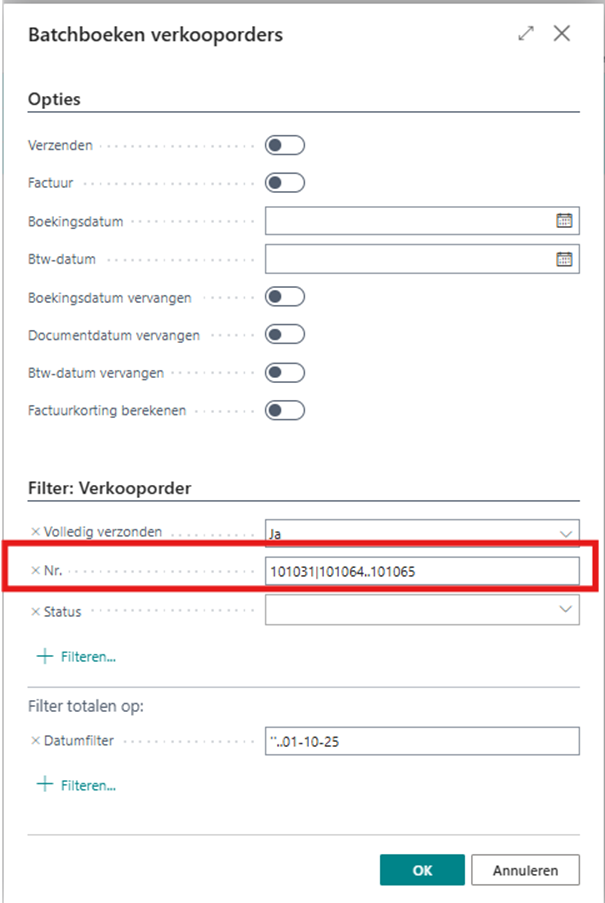This screenshot has width=605, height=903.
Task: Toggle Boekingsdatum vervangen on
Action: pyautogui.click(x=284, y=297)
